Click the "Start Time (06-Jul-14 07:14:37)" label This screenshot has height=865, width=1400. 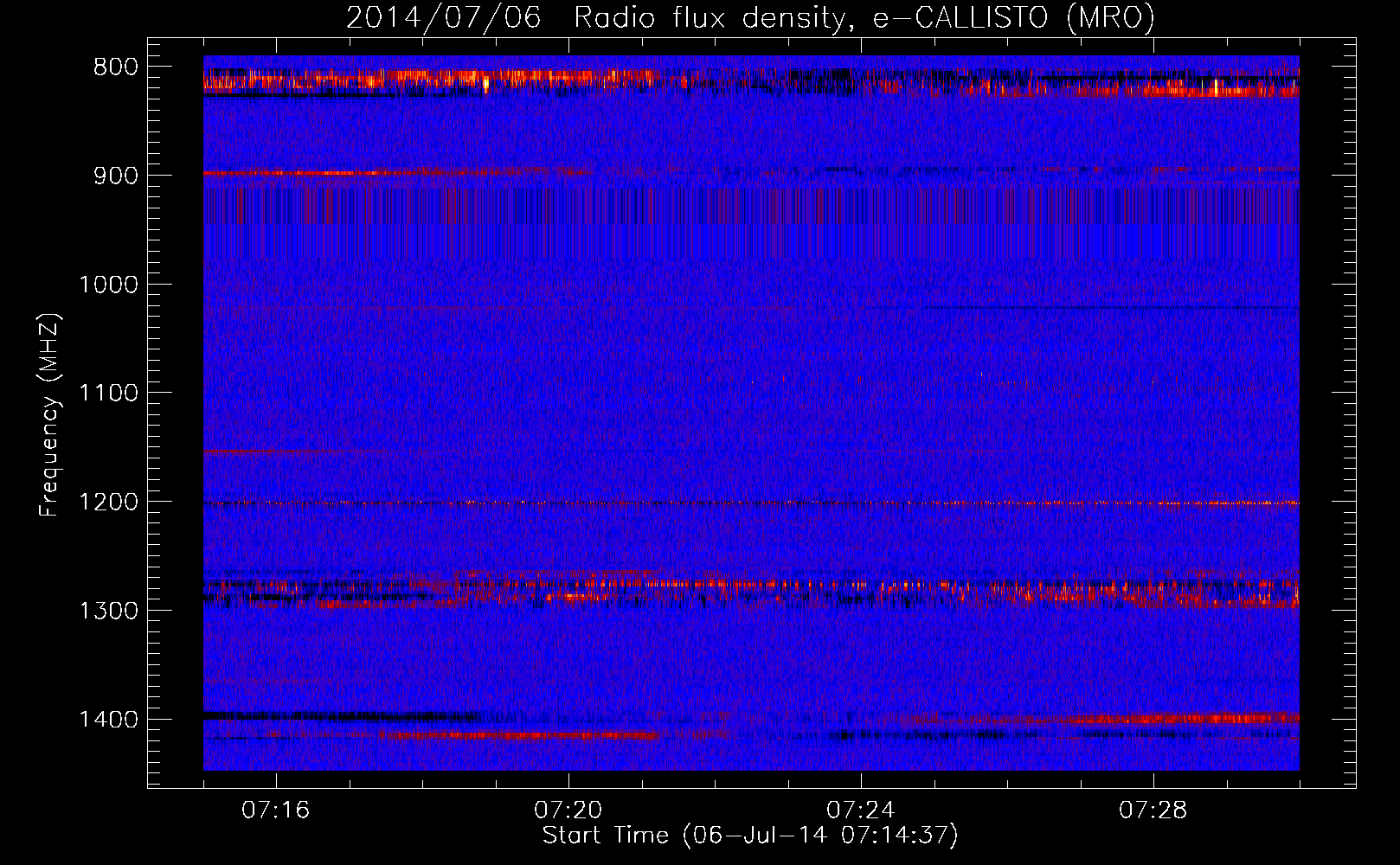[x=750, y=836]
